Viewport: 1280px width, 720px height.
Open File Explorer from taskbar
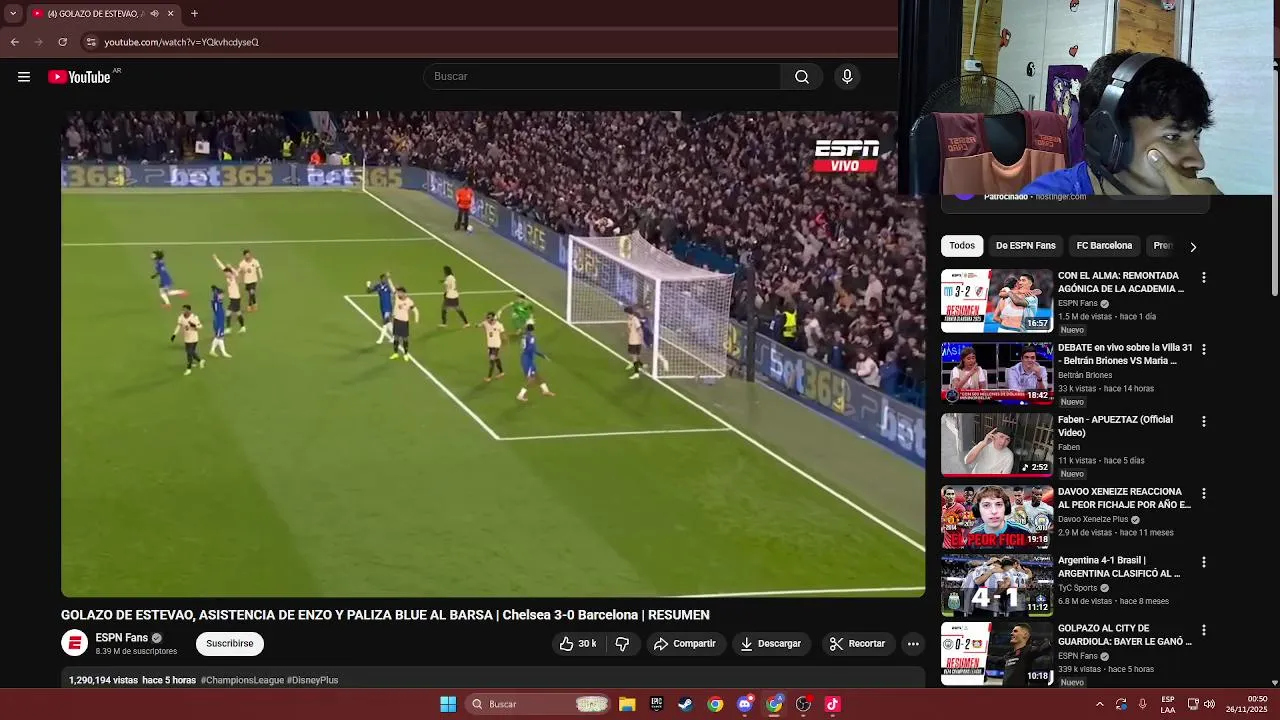pyautogui.click(x=627, y=704)
